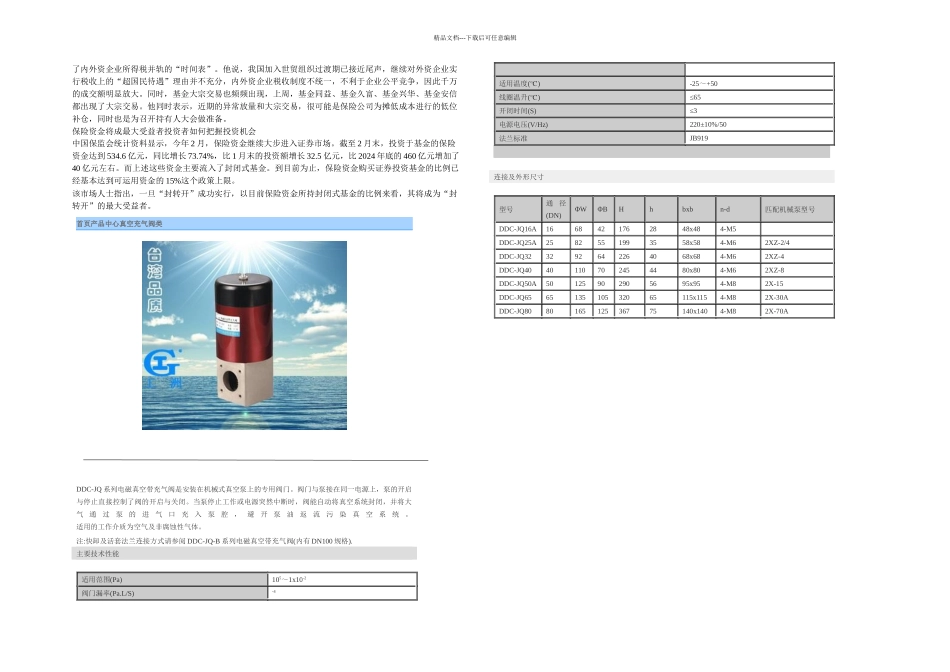Select the DDC-JQ40 model cell
950x672 pixels.
click(518, 270)
